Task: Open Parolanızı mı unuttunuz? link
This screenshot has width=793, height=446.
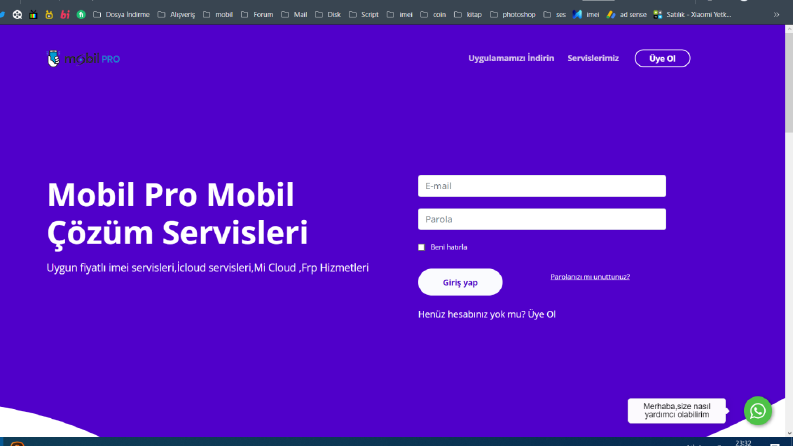Action: click(590, 277)
